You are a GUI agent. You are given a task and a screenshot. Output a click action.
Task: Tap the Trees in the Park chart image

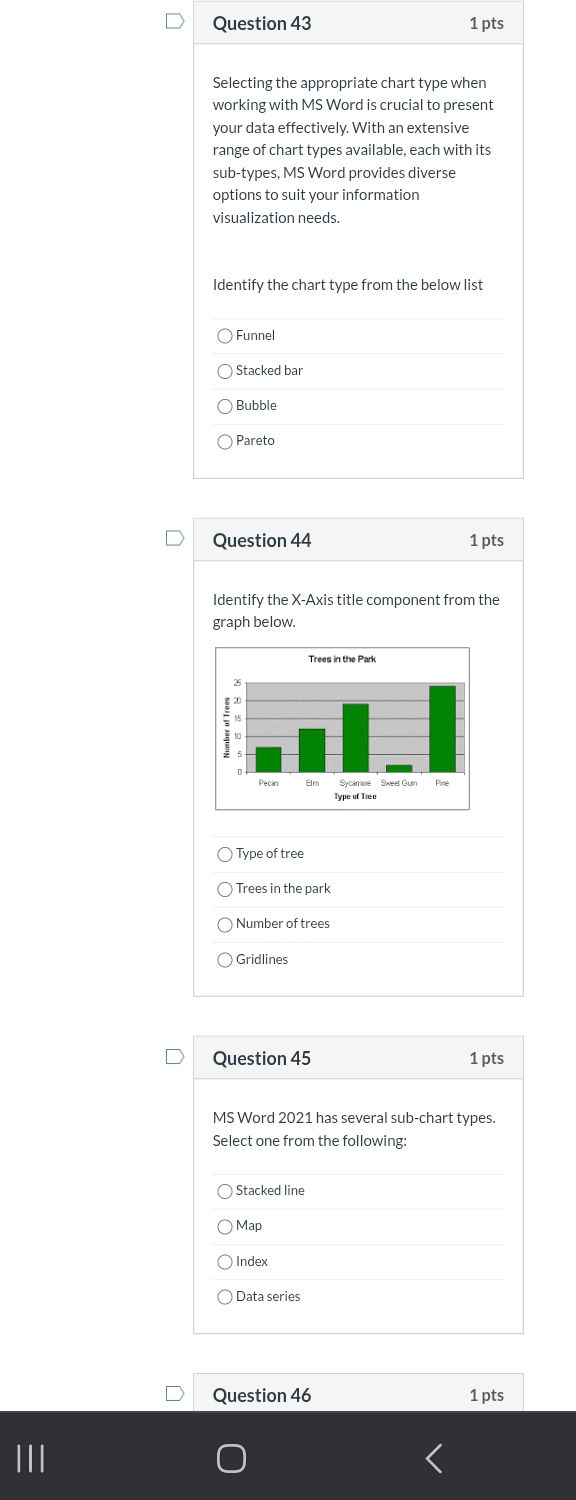[342, 727]
